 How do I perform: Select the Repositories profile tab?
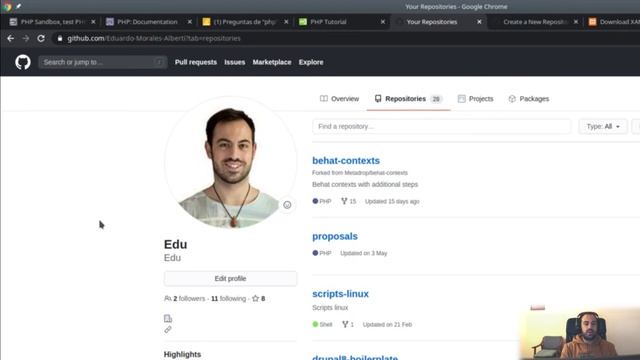pyautogui.click(x=408, y=99)
